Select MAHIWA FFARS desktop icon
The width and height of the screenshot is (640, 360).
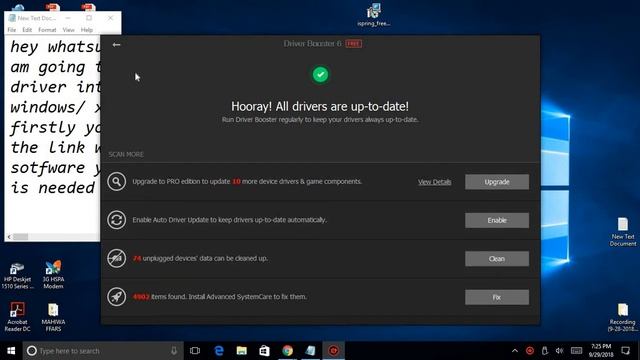click(53, 317)
